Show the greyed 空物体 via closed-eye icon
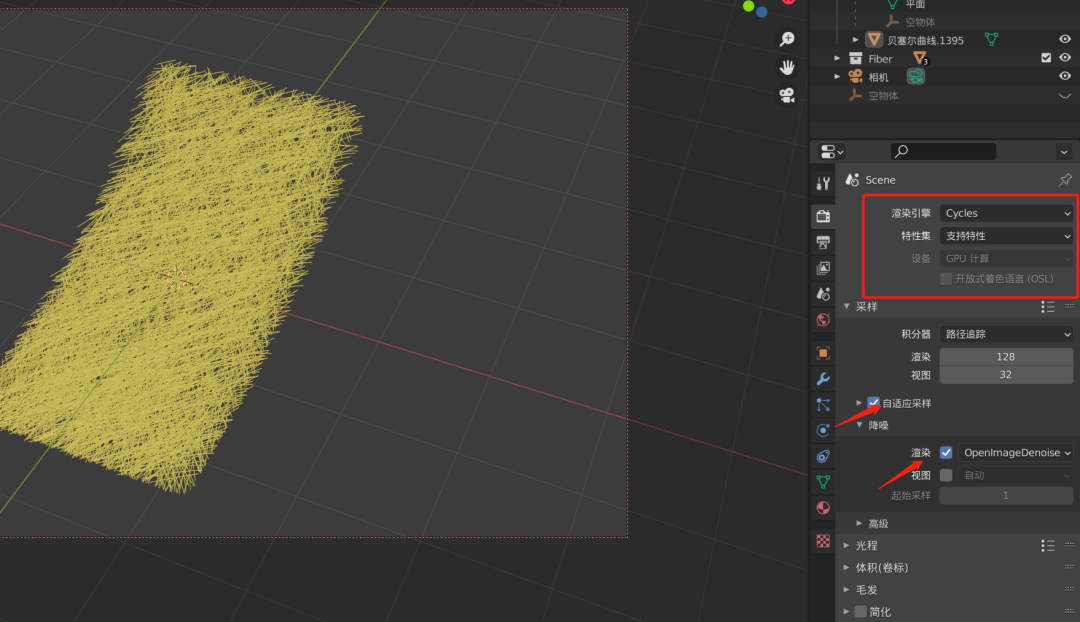The height and width of the screenshot is (622, 1080). [x=1064, y=96]
